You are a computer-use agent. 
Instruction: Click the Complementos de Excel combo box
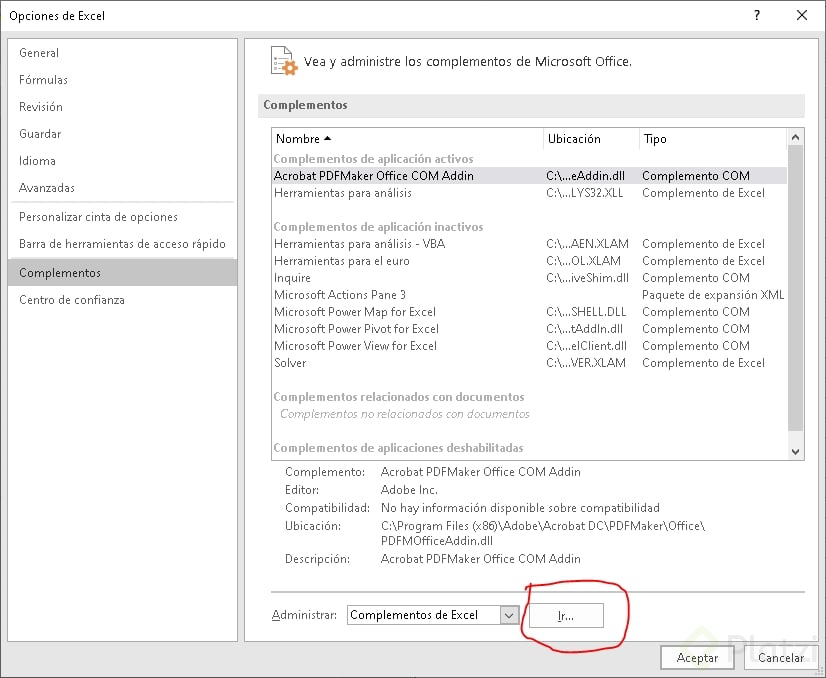pyautogui.click(x=433, y=615)
